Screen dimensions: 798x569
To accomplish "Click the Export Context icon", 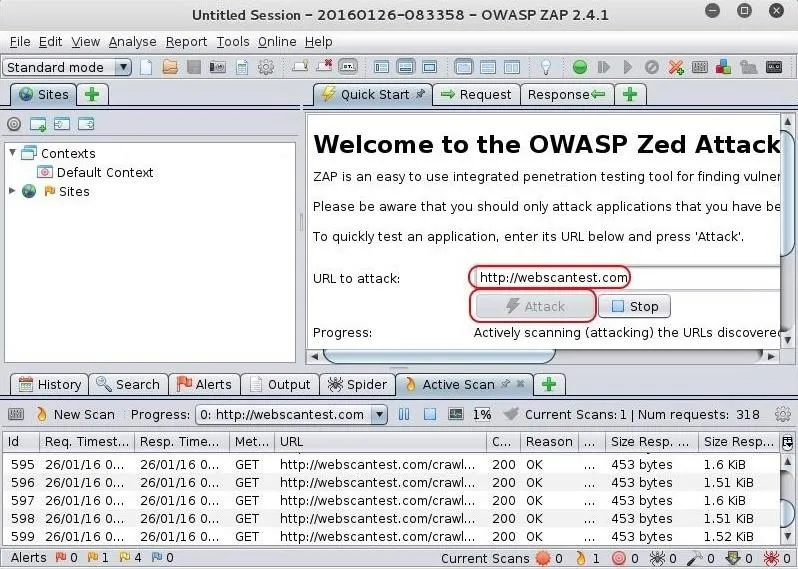I will [x=86, y=124].
